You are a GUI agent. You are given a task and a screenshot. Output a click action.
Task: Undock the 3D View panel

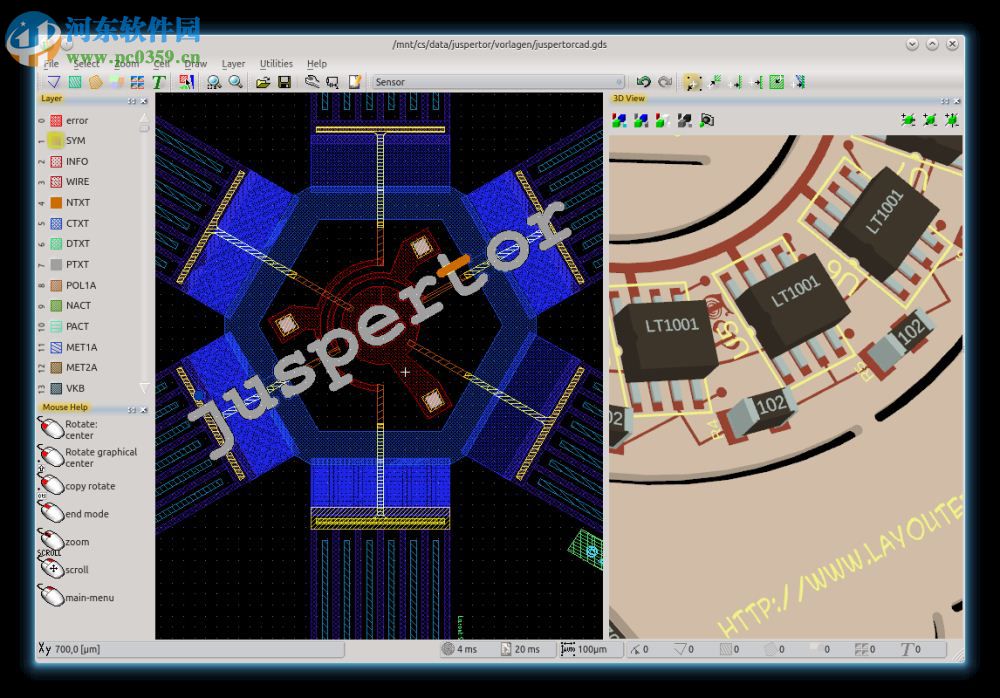click(x=945, y=101)
